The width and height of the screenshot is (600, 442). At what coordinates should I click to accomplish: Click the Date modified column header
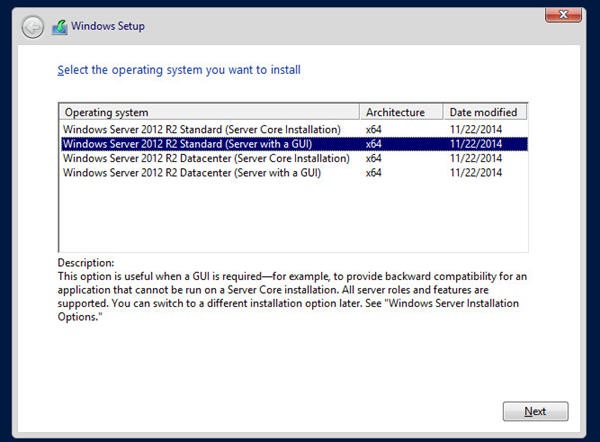coord(485,112)
